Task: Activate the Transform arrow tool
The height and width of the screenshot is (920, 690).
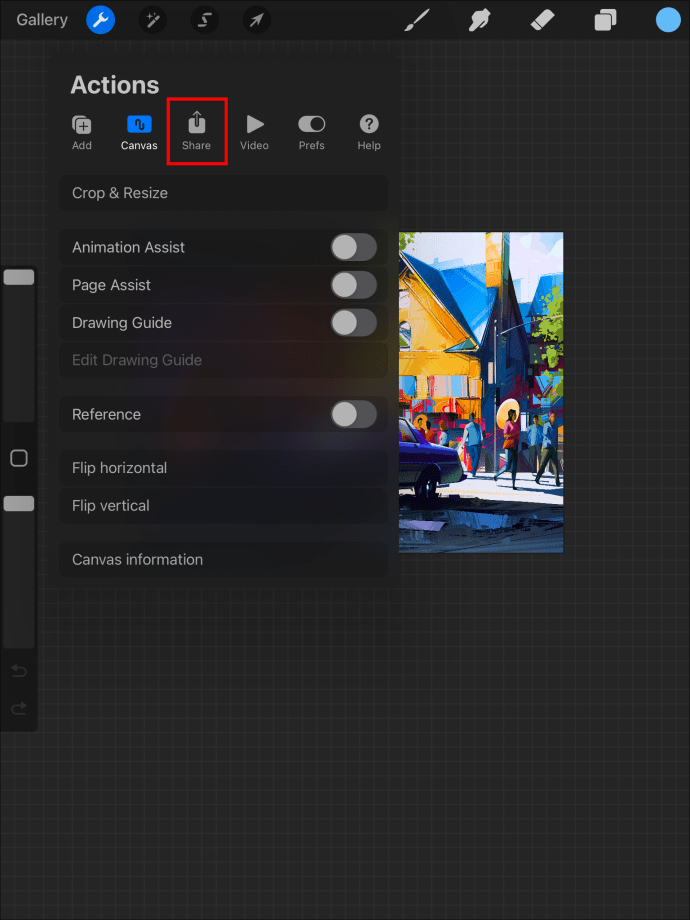Action: pyautogui.click(x=257, y=21)
